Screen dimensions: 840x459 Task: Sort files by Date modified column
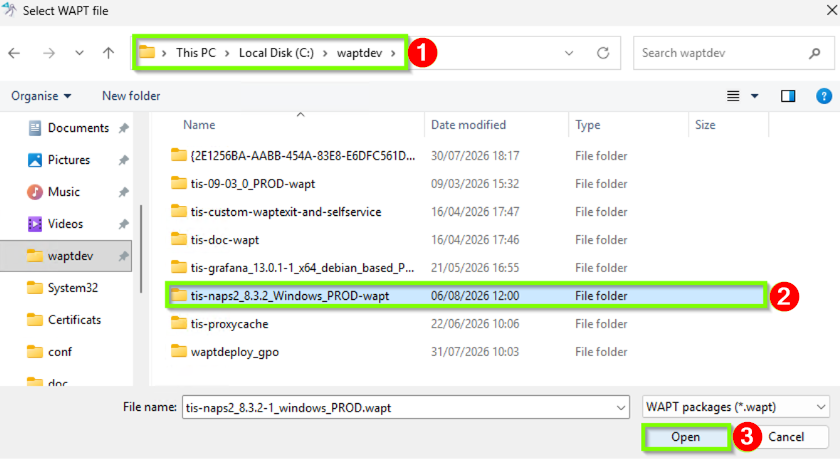468,125
